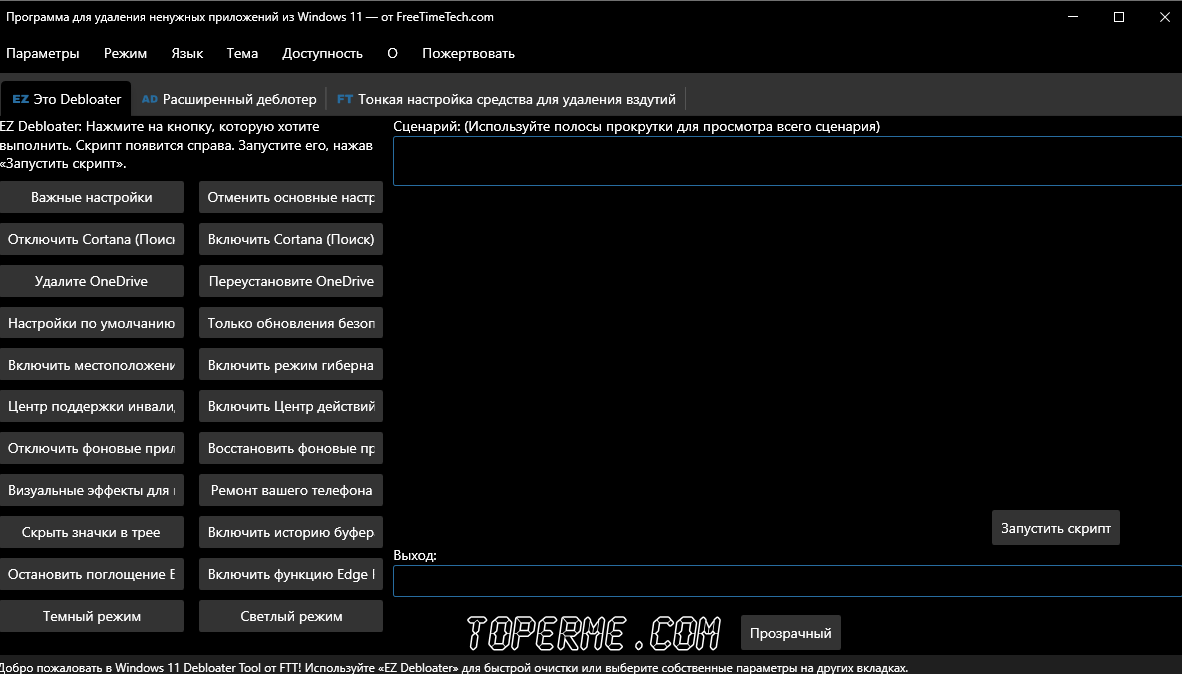Click Включить функцию Edge button
The height and width of the screenshot is (674, 1182).
(291, 574)
